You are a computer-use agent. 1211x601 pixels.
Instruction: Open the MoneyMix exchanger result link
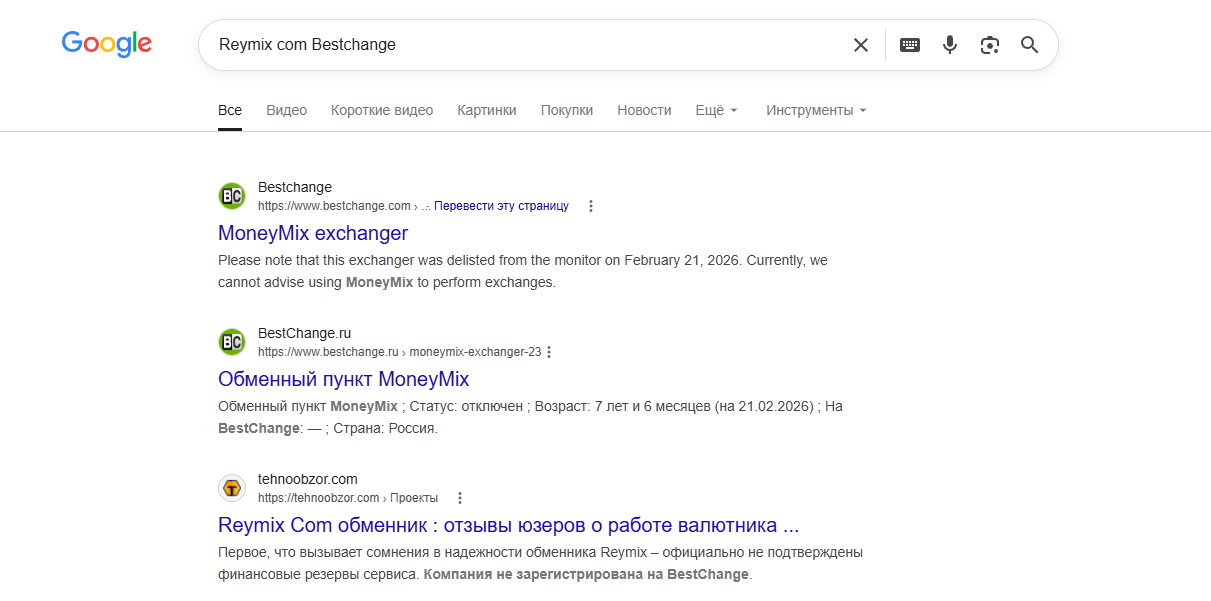[x=313, y=233]
